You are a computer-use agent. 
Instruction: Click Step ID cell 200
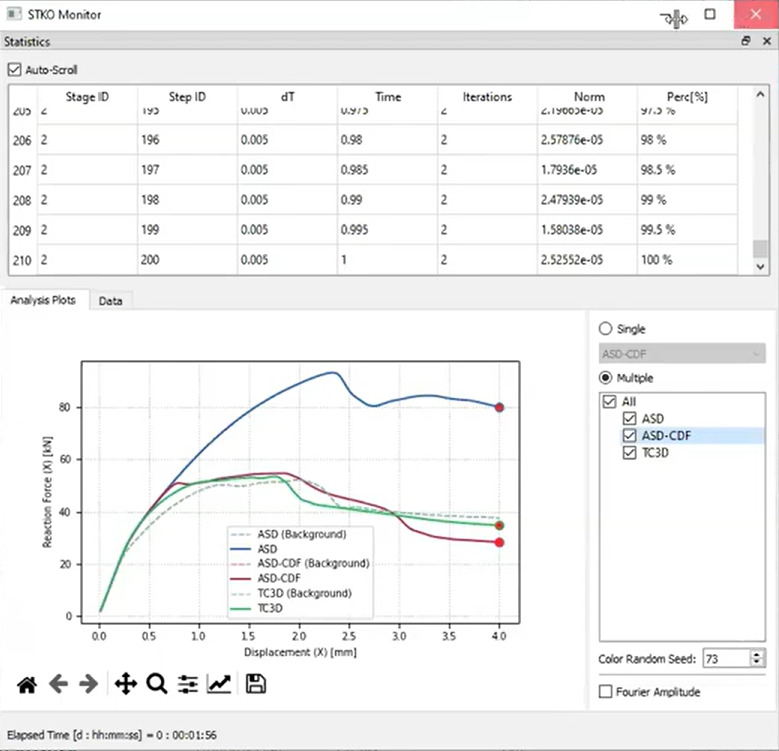(x=187, y=259)
